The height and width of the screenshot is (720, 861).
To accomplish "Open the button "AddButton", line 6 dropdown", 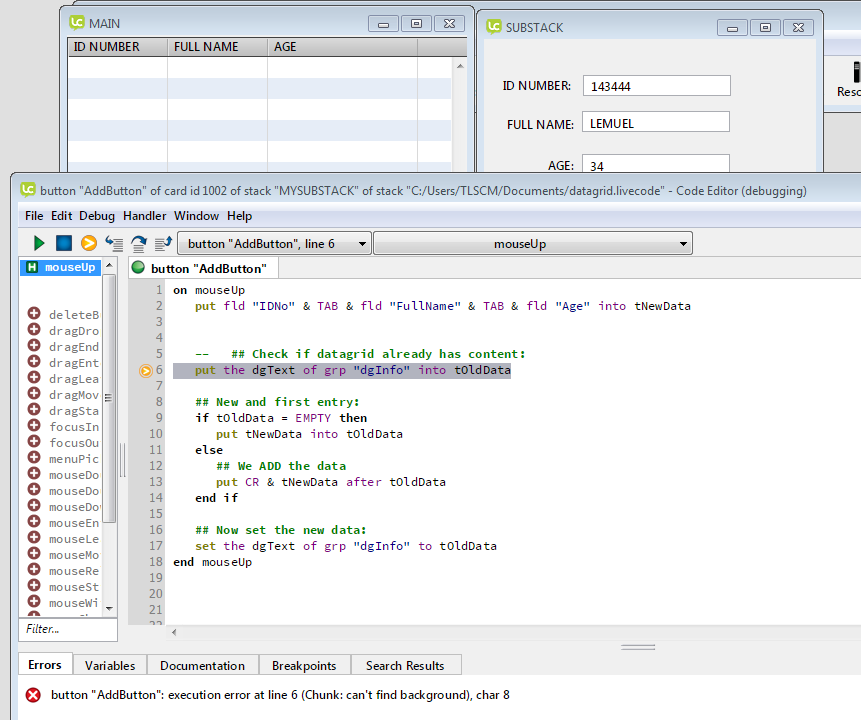I will [274, 243].
